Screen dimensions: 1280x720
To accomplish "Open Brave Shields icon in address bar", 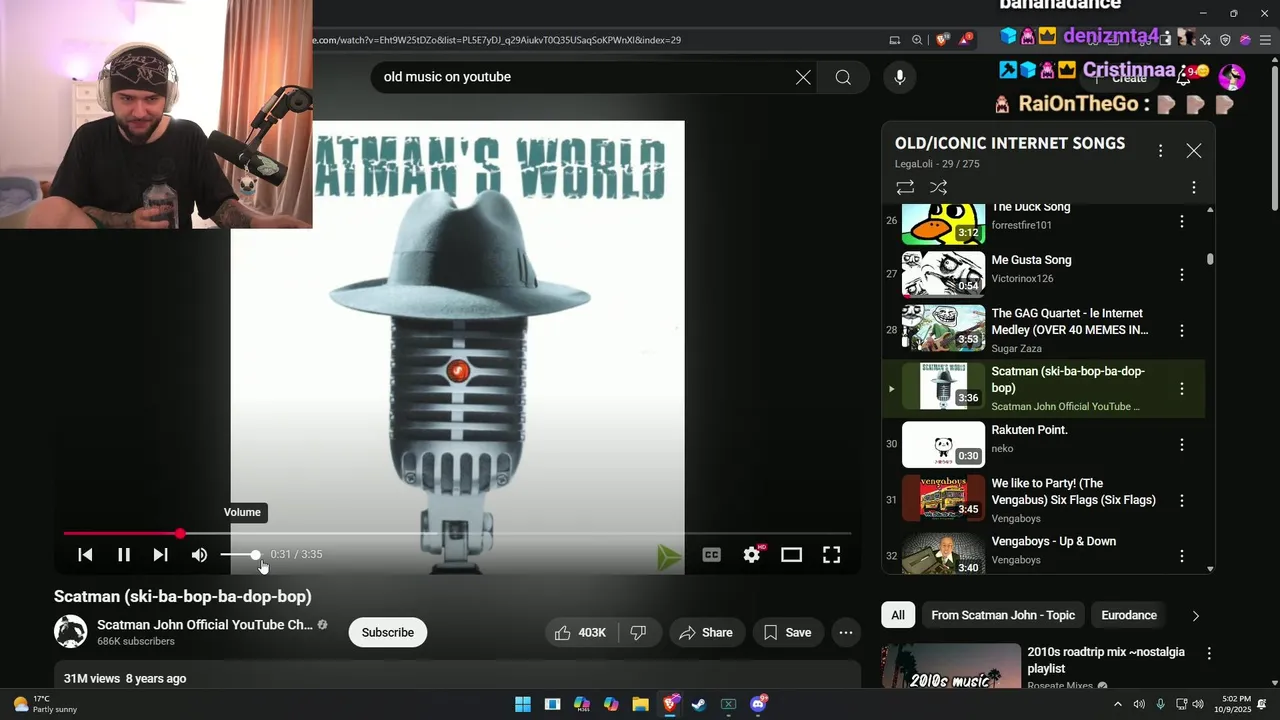I will [942, 40].
